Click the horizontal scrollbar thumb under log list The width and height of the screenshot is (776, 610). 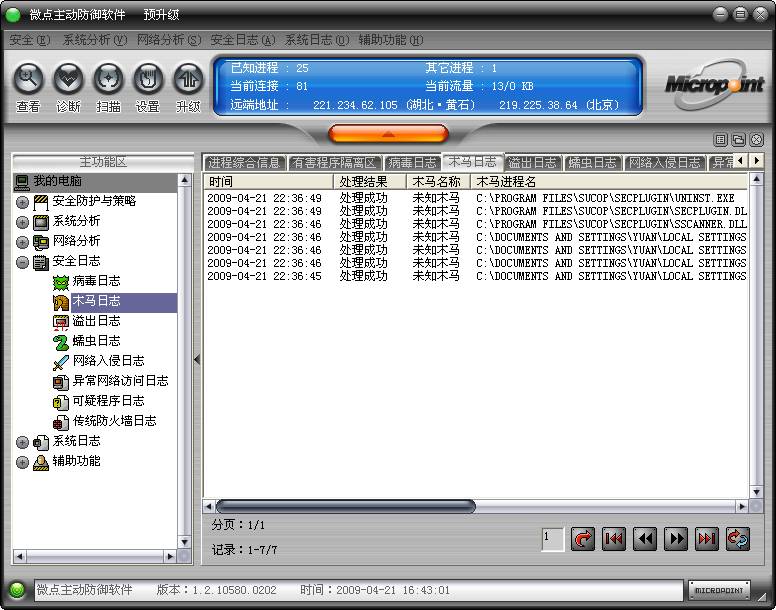tap(346, 506)
